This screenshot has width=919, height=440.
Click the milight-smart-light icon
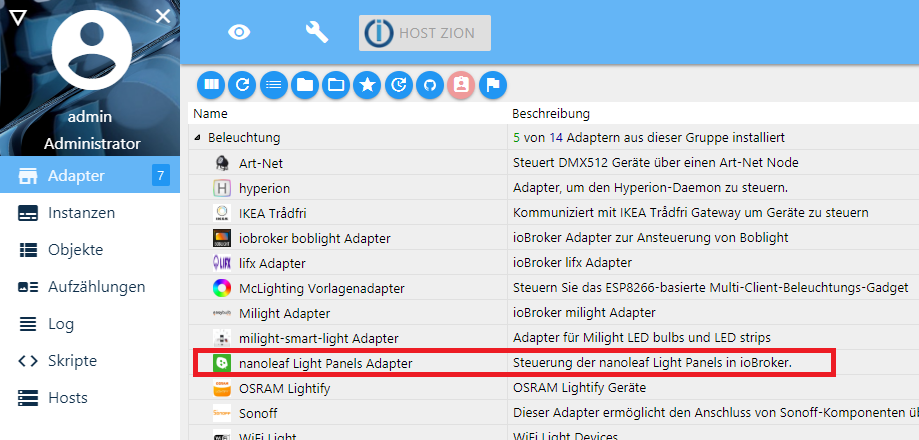click(x=222, y=338)
